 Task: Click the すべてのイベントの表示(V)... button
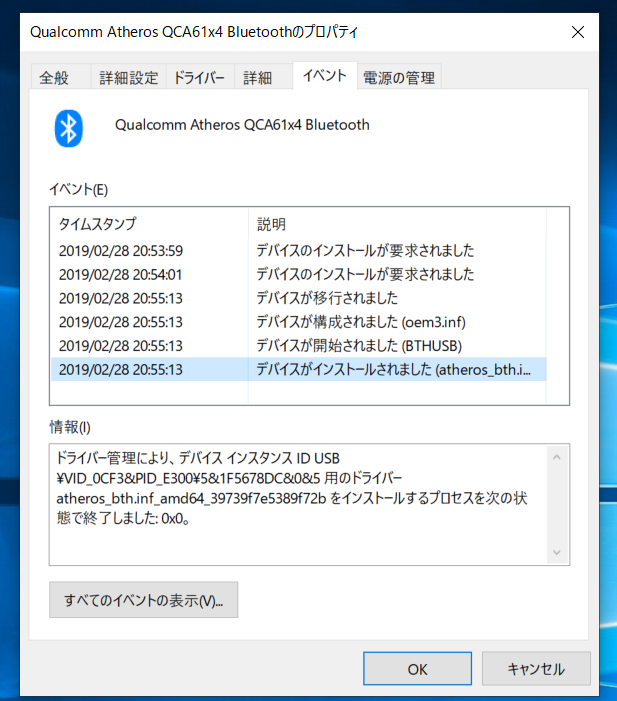(144, 600)
